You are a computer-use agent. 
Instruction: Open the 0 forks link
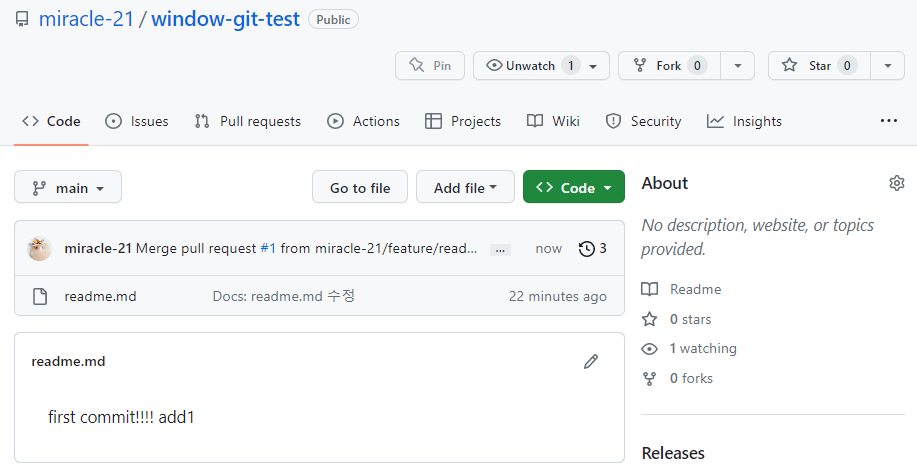(677, 378)
